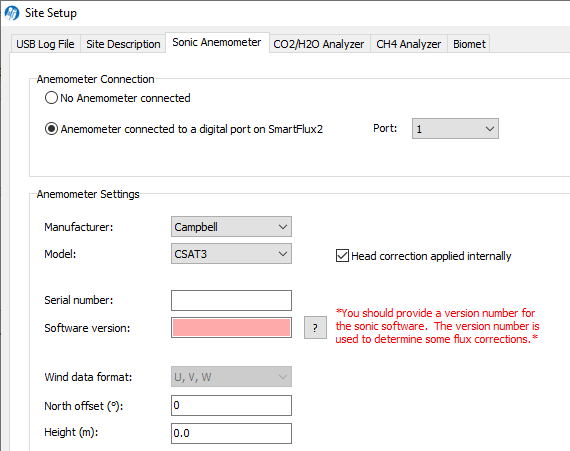Image resolution: width=570 pixels, height=451 pixels.
Task: Click the Port: label
Action: 385,128
